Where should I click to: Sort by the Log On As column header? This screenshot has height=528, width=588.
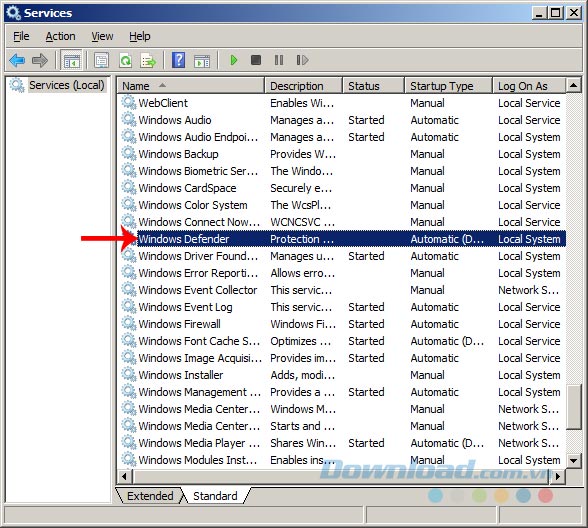(529, 86)
